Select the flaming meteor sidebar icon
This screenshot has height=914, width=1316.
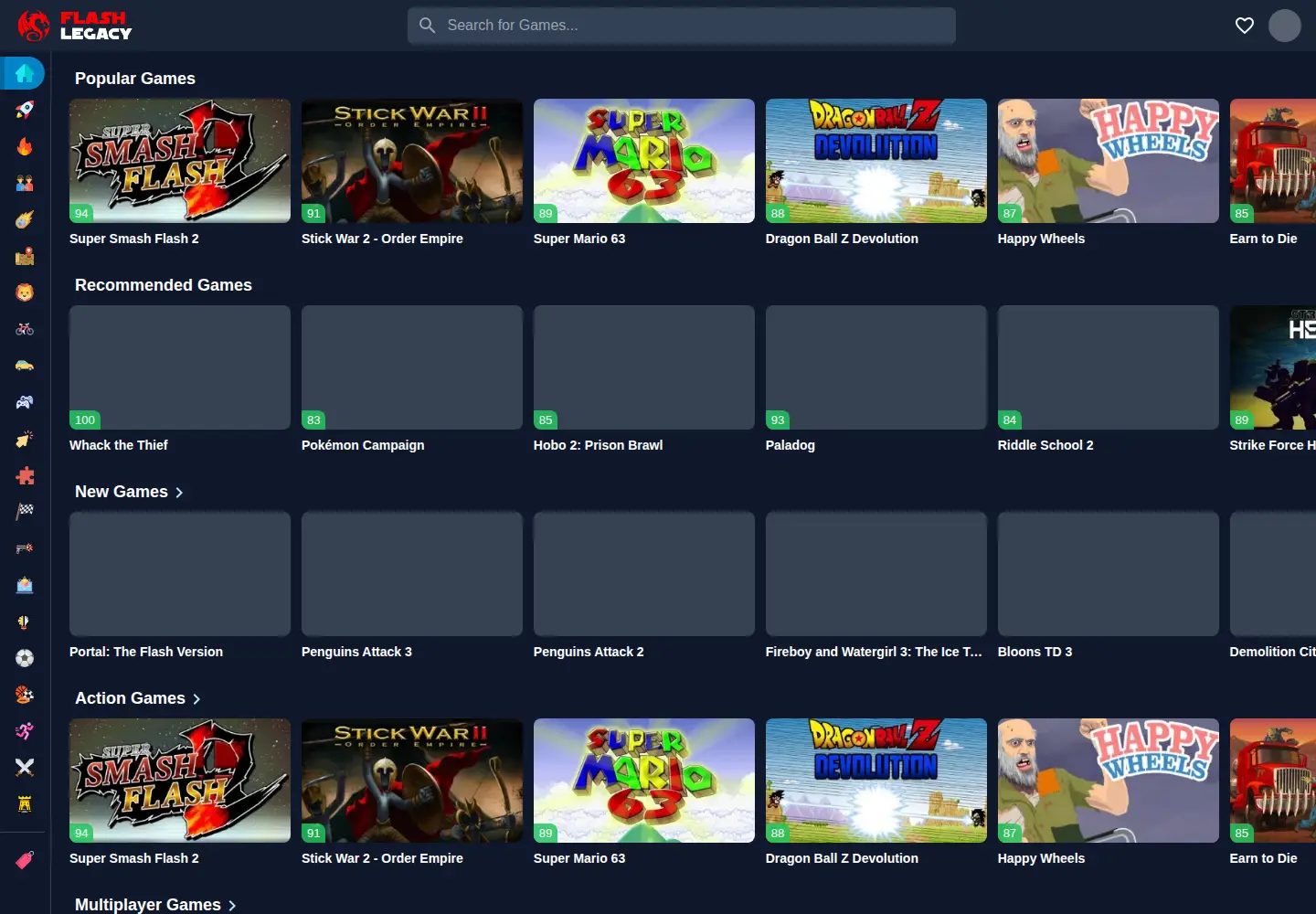[x=25, y=219]
